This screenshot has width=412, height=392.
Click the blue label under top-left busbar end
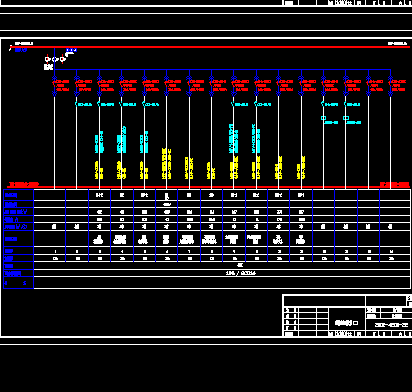20,50
